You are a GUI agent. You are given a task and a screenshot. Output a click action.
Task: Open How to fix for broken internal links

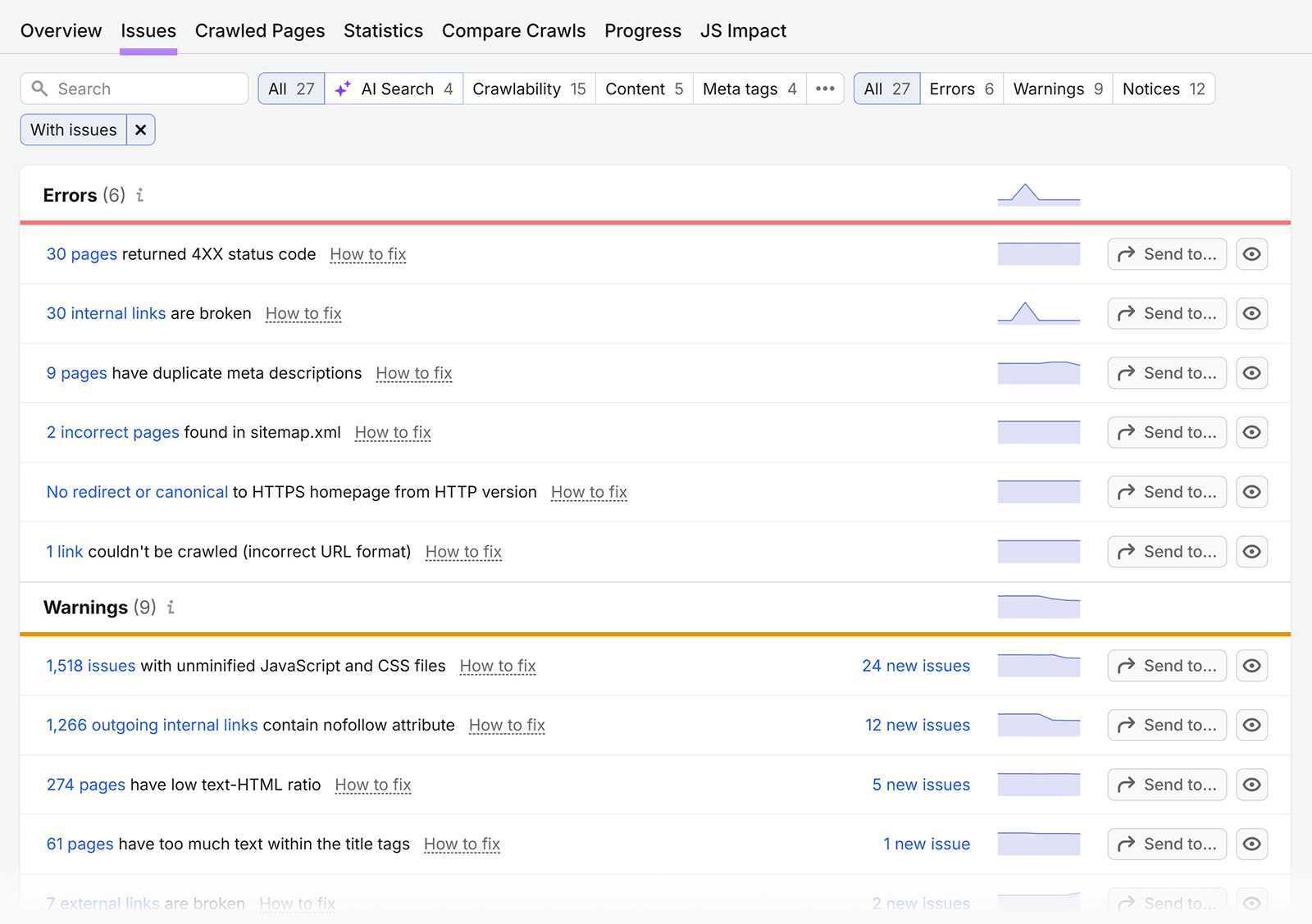[x=303, y=313]
